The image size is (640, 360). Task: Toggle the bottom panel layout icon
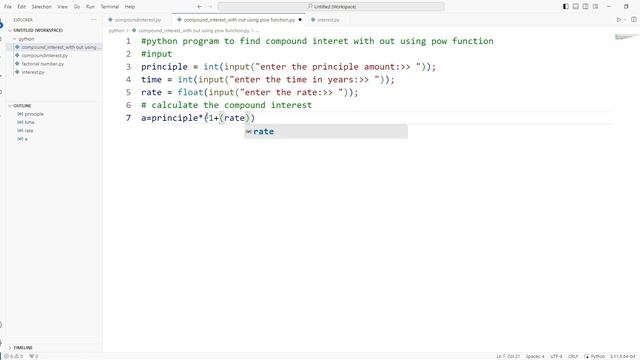576,7
